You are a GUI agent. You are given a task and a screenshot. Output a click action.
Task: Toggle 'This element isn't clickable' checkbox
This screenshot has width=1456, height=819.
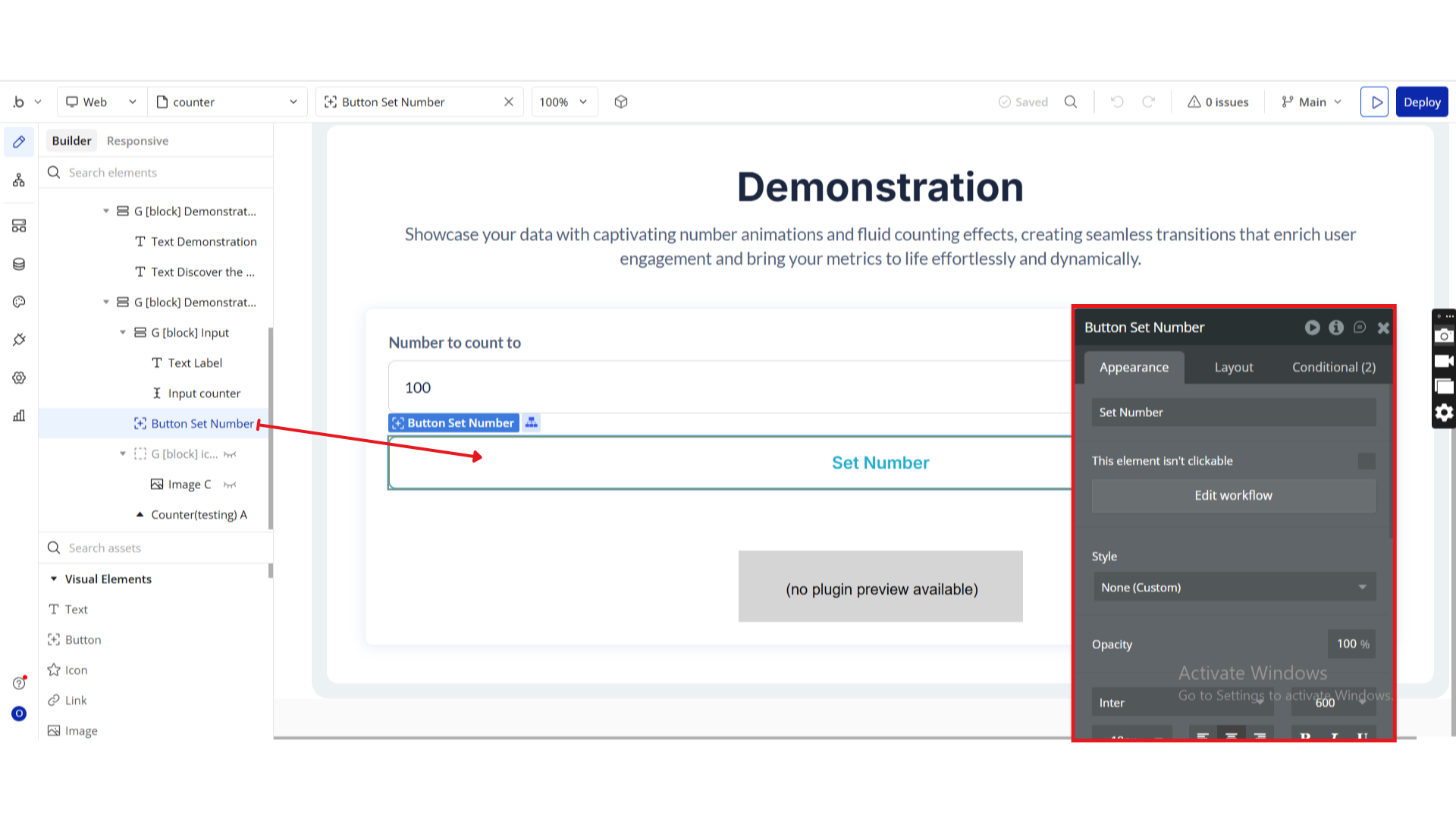click(1367, 461)
